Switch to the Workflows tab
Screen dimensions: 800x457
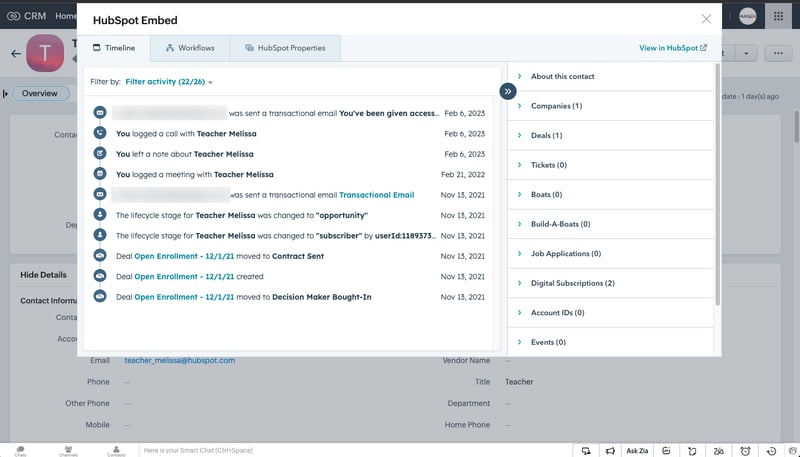(x=189, y=48)
